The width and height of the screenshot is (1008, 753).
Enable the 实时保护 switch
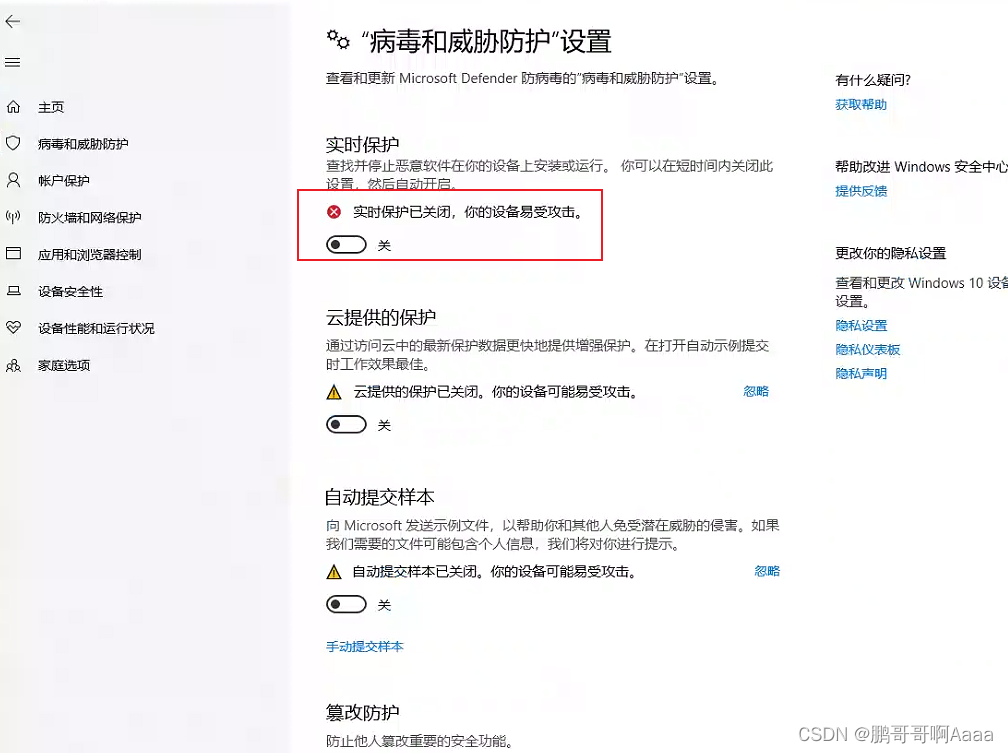[345, 244]
